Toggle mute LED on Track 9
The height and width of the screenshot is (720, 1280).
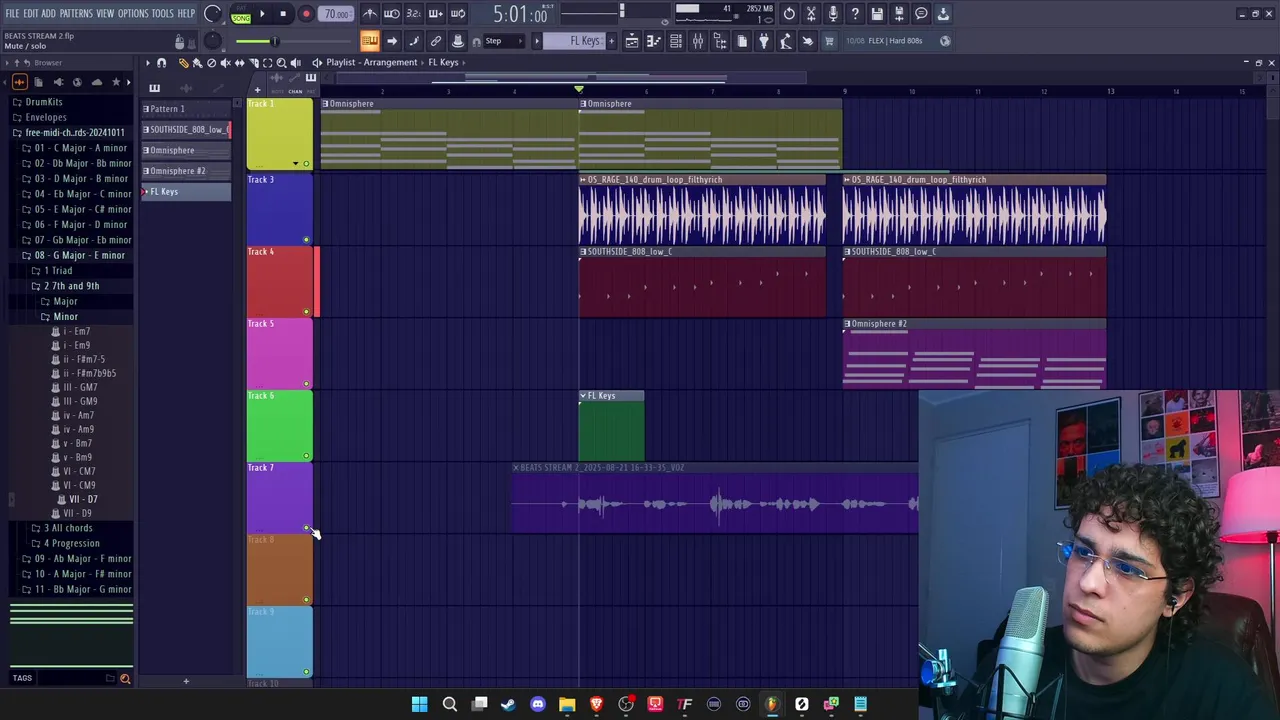(x=306, y=672)
